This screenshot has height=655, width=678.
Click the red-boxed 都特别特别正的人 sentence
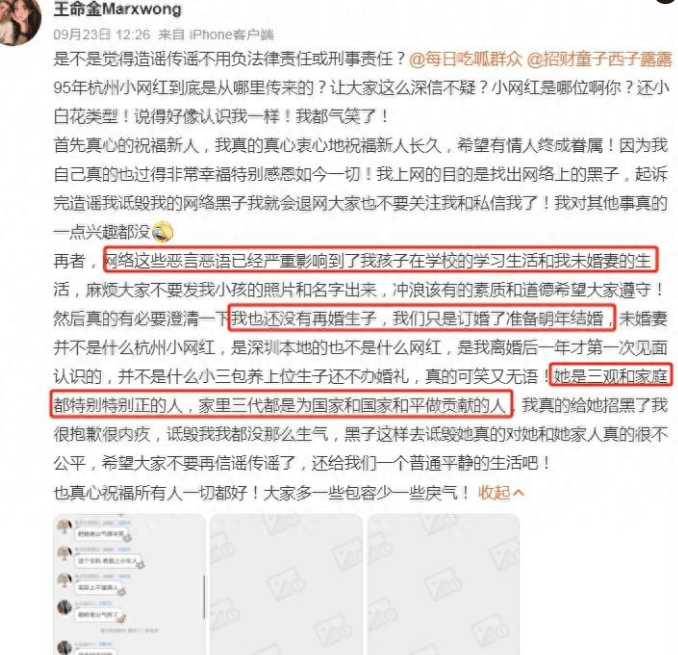[281, 405]
